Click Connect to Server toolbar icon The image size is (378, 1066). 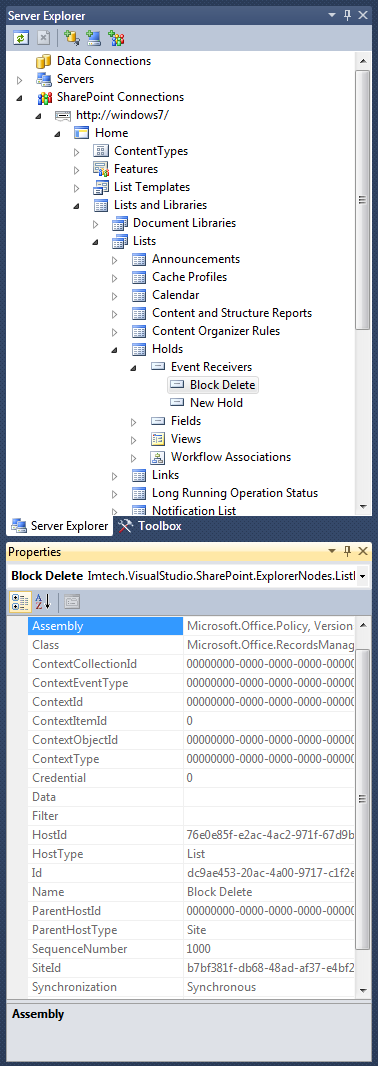(x=93, y=38)
